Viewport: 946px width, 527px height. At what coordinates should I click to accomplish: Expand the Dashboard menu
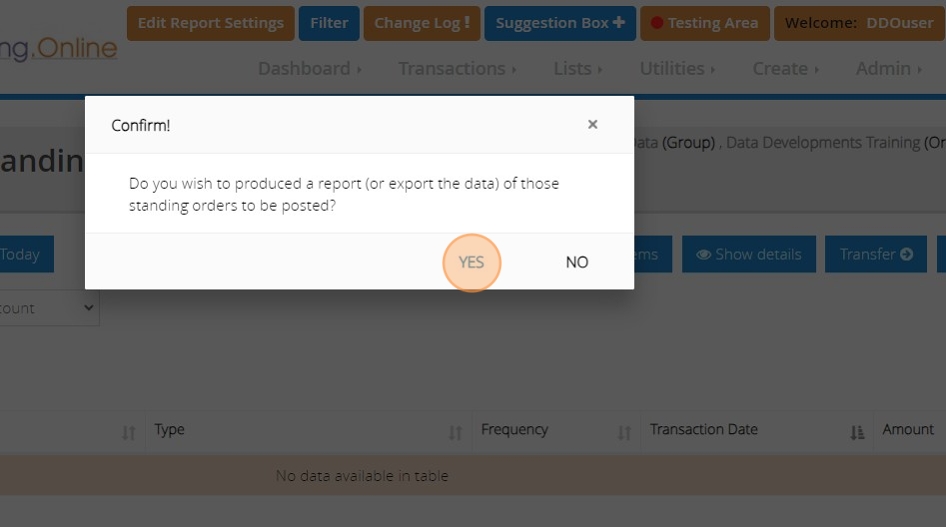pyautogui.click(x=310, y=68)
